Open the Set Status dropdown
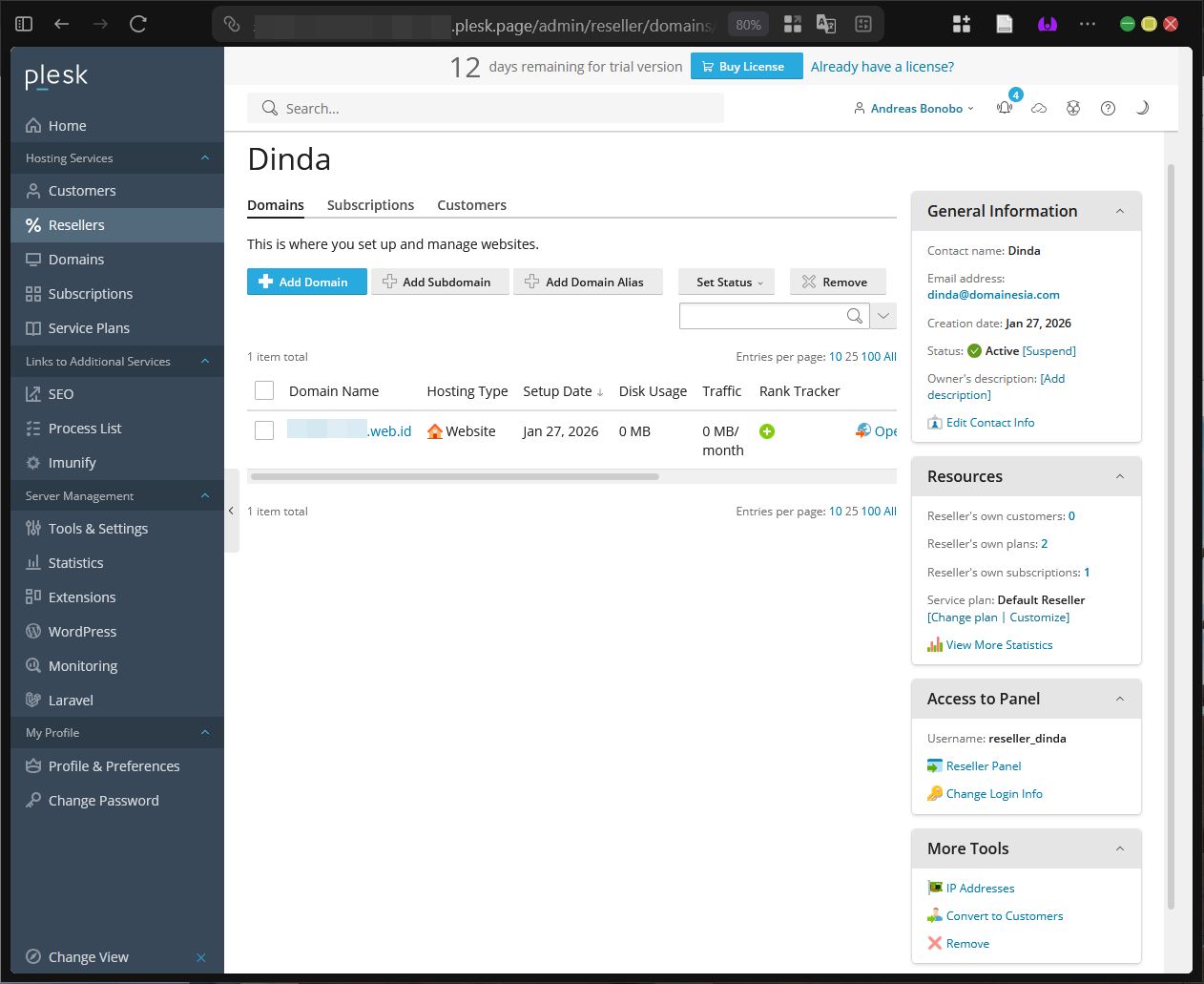 (726, 282)
